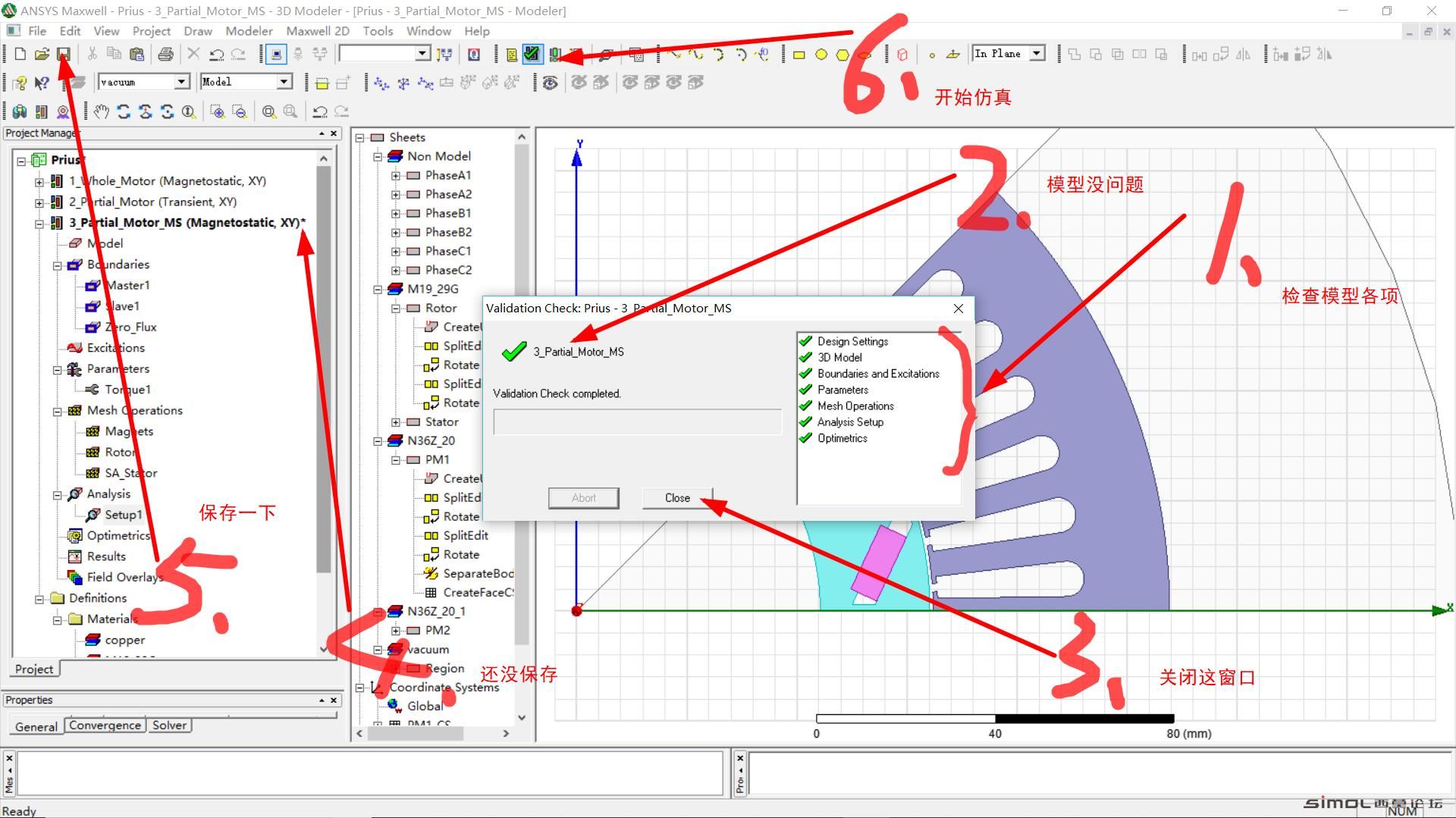Image resolution: width=1456 pixels, height=818 pixels.
Task: Click the Undo arrow in the top toolbar
Action: (x=217, y=54)
